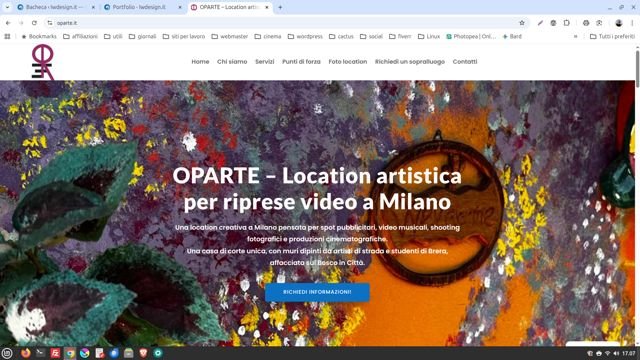Click the OPARTE logo in the header
The width and height of the screenshot is (640, 360).
coord(43,62)
